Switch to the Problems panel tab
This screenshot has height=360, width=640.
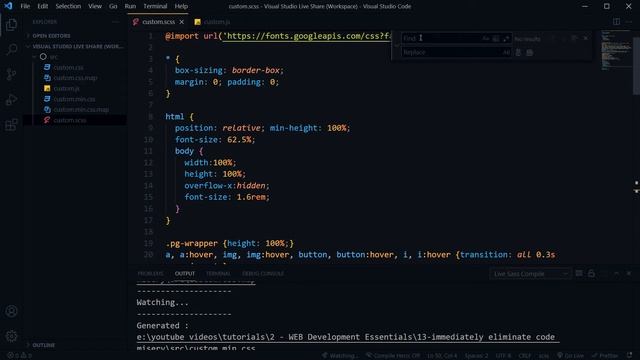150,273
